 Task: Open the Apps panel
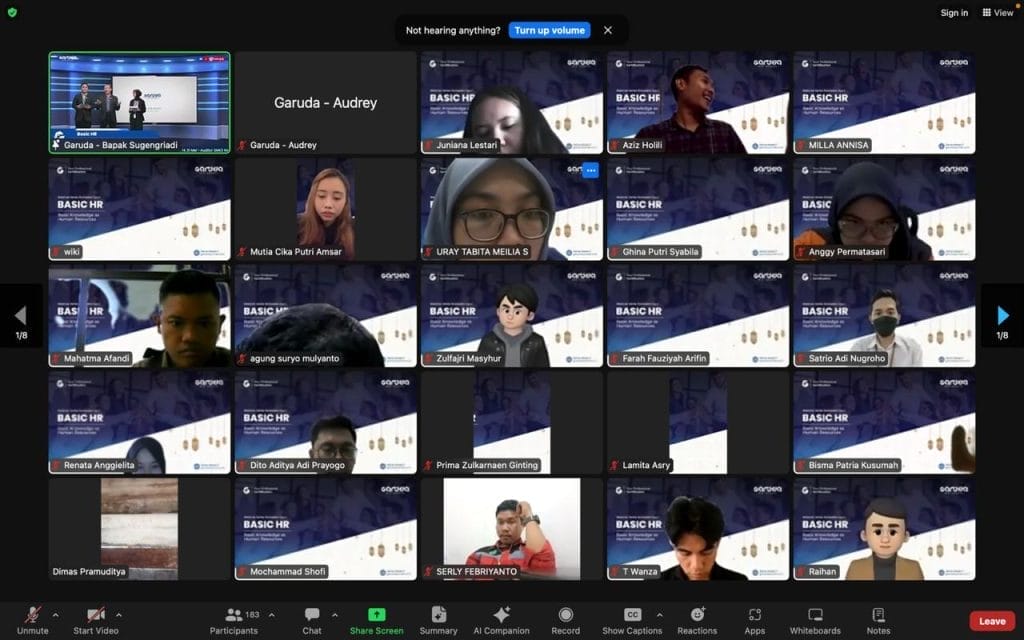[x=754, y=615]
